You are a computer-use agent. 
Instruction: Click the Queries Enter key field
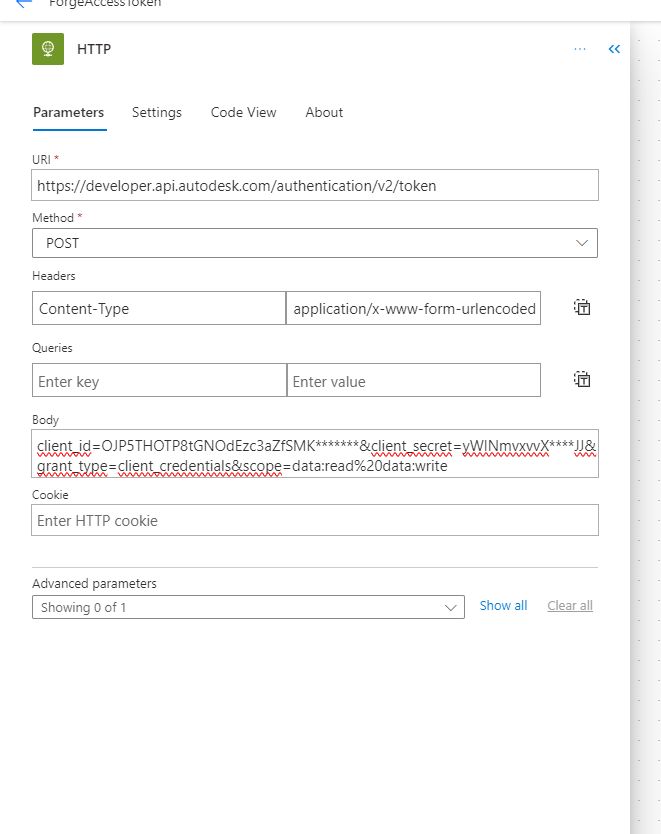pyautogui.click(x=159, y=380)
